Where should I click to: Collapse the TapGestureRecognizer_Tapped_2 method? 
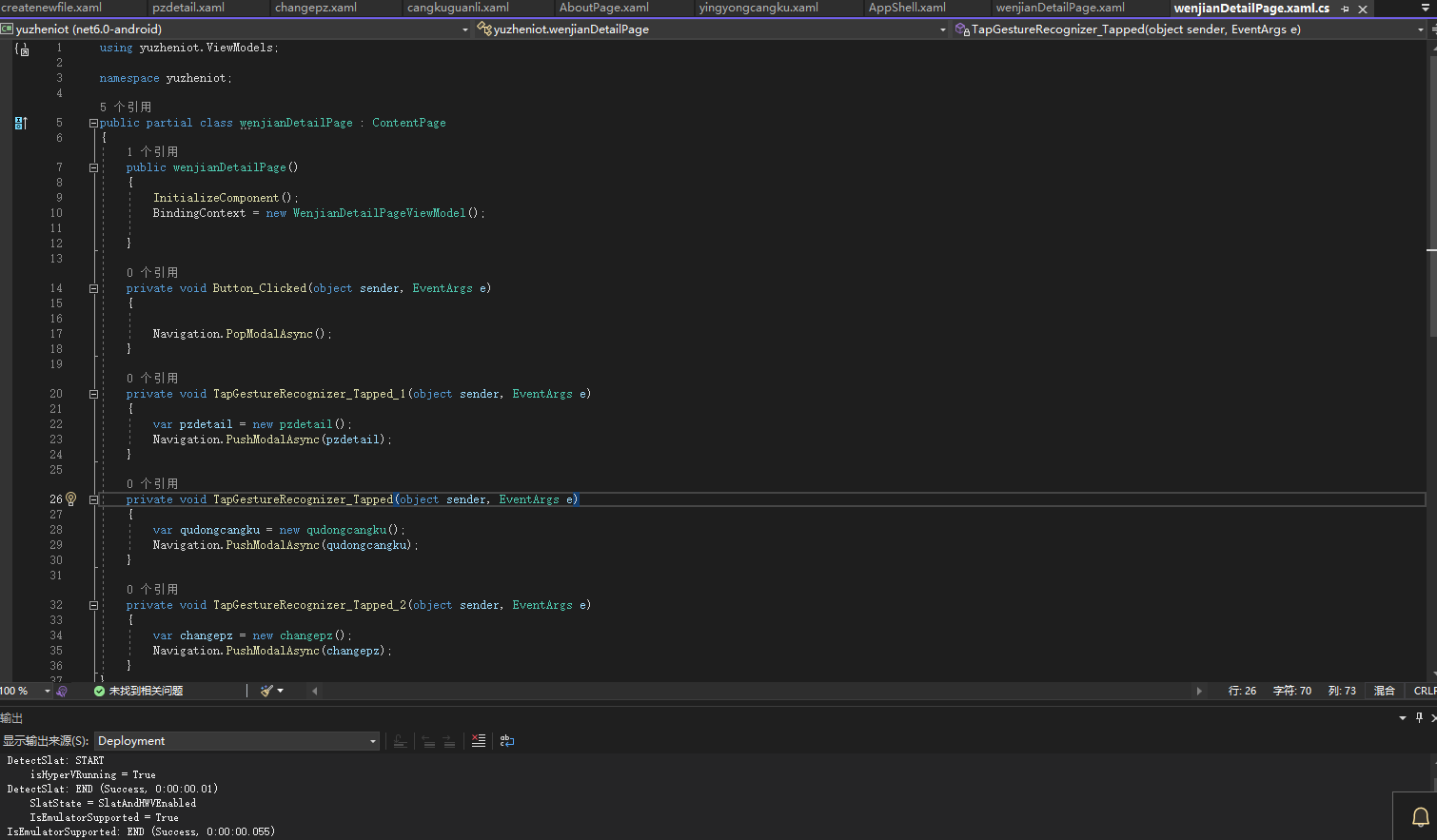(93, 605)
